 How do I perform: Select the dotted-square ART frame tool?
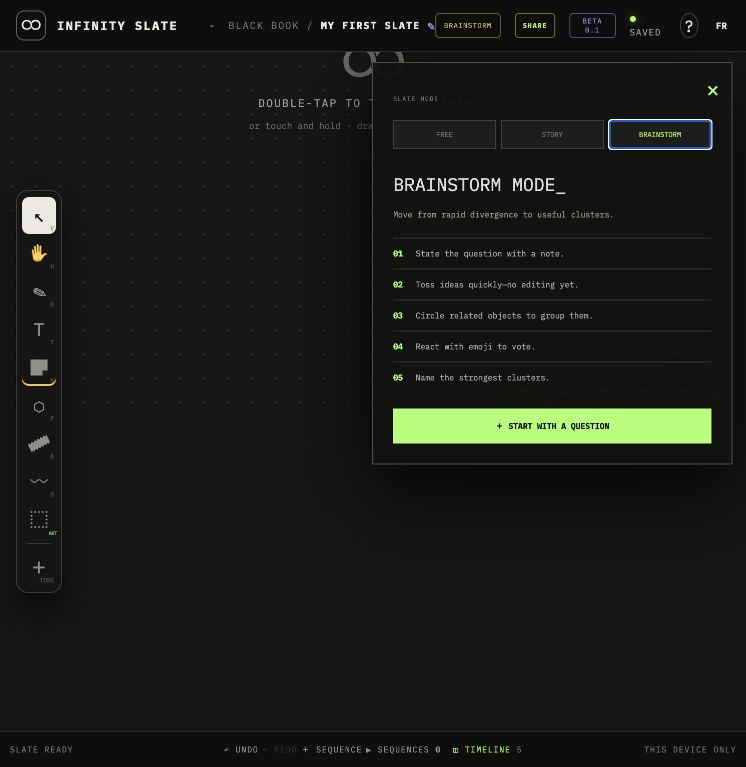(39, 519)
